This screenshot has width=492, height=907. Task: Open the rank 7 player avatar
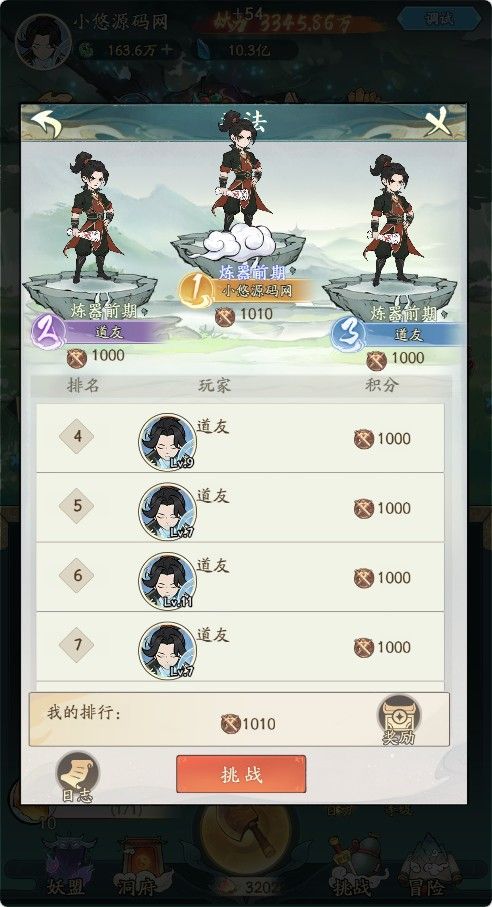(x=167, y=651)
